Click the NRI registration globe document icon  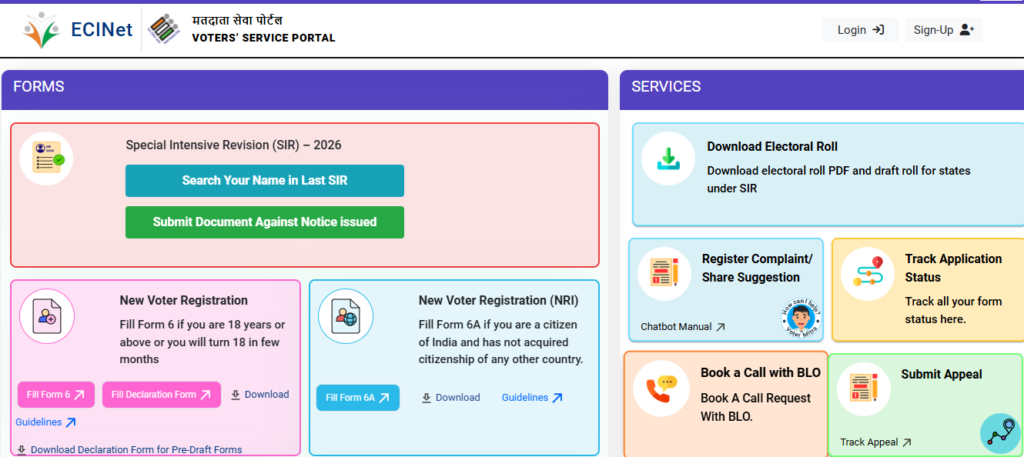pos(345,317)
